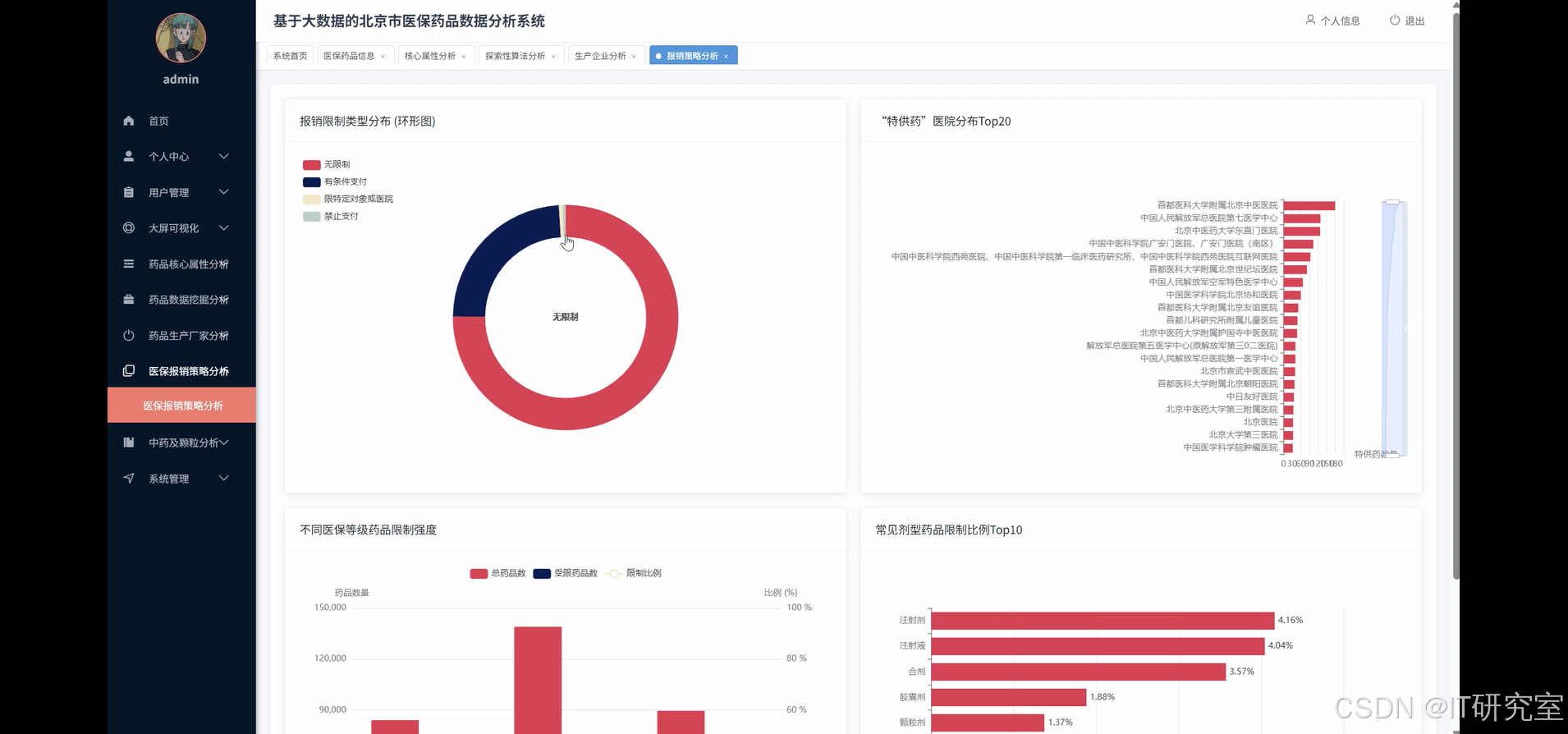Close the 探索性算法分析 tab

(x=553, y=57)
